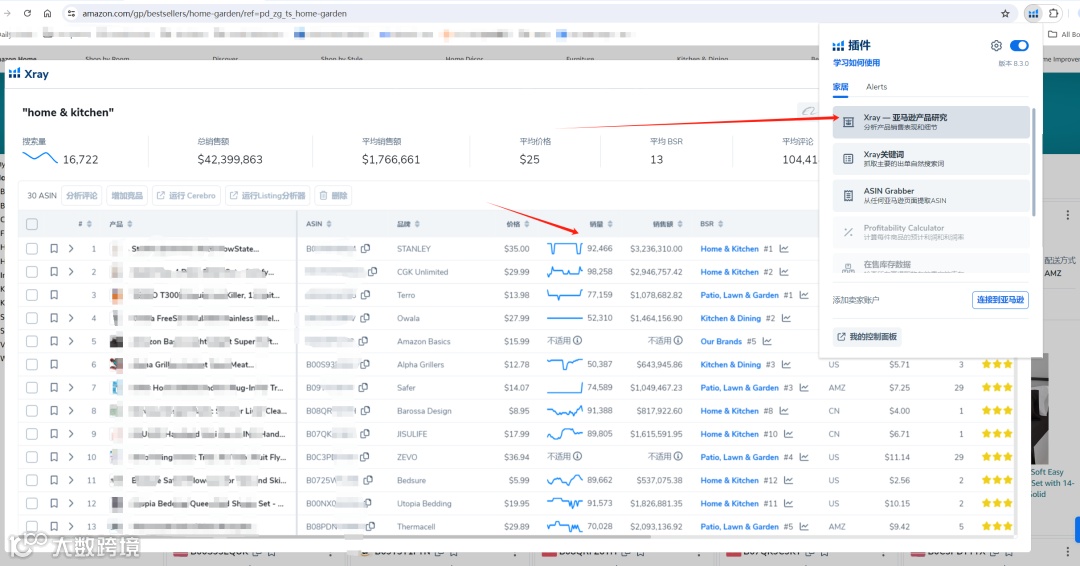The width and height of the screenshot is (1080, 566).
Task: Launch Xray — 亚马逊产品研究 tool
Action: click(931, 122)
